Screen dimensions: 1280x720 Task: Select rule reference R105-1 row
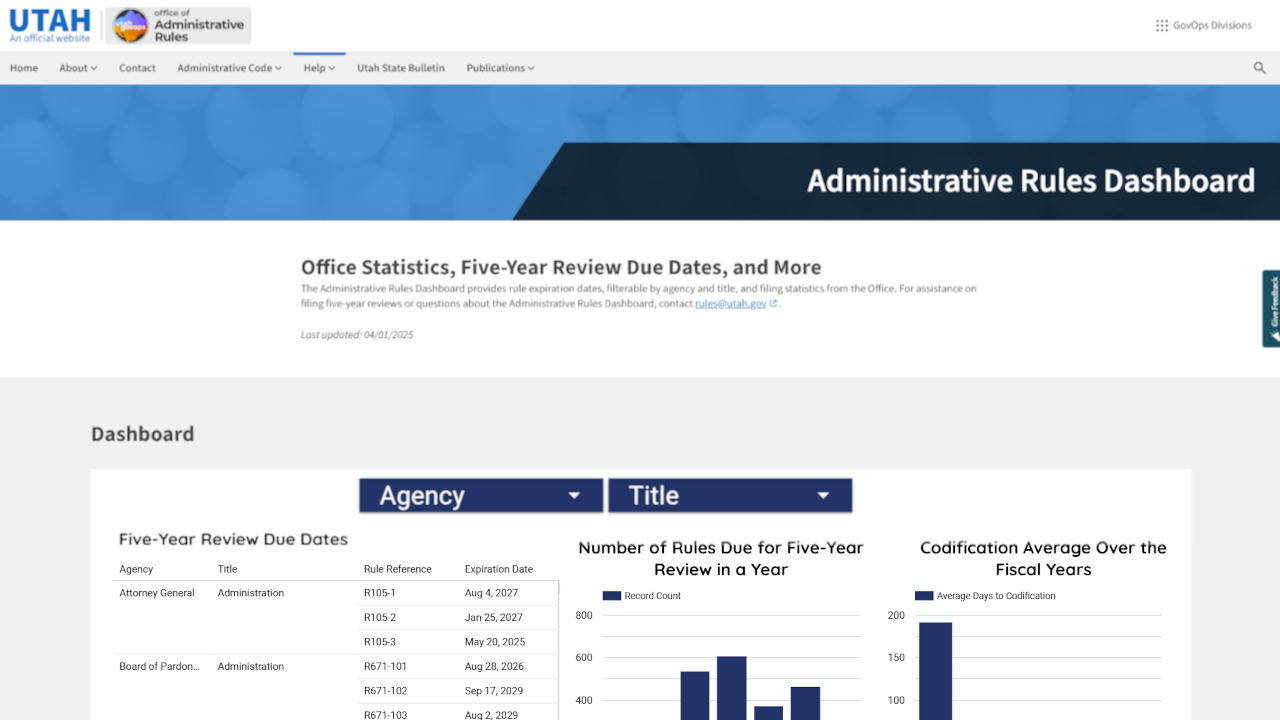tap(380, 593)
